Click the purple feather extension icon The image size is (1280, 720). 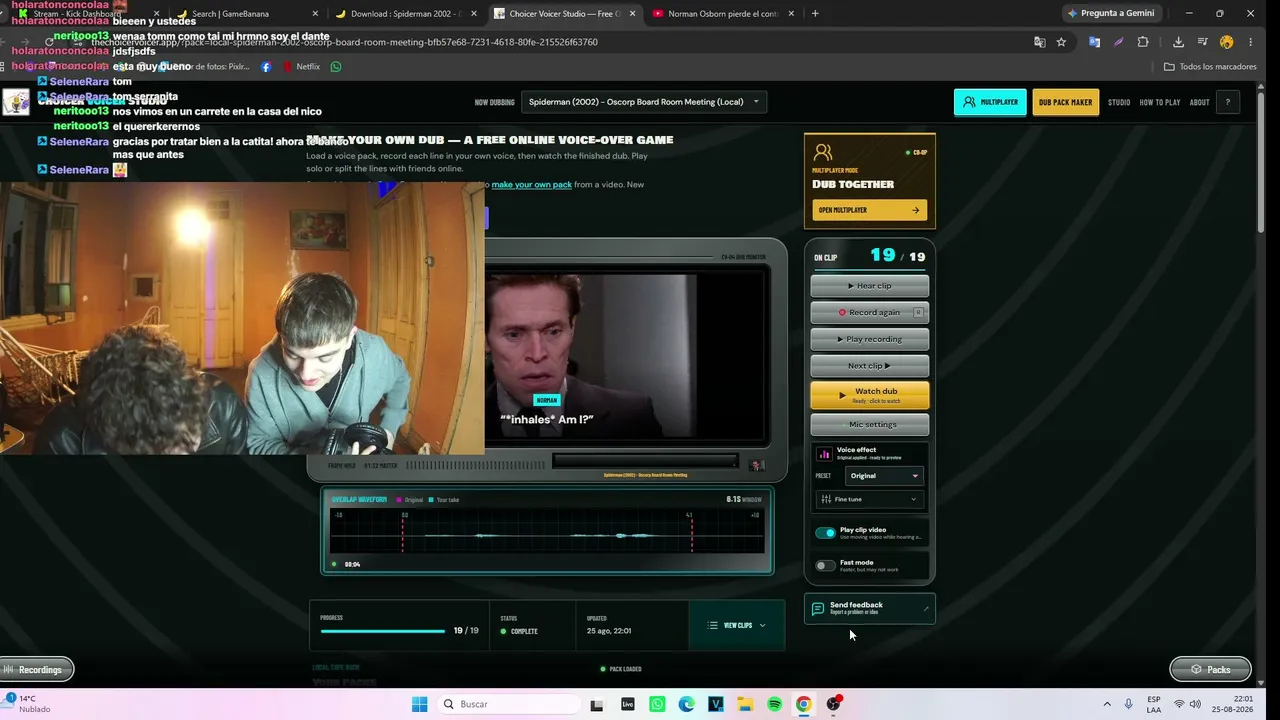[1118, 42]
